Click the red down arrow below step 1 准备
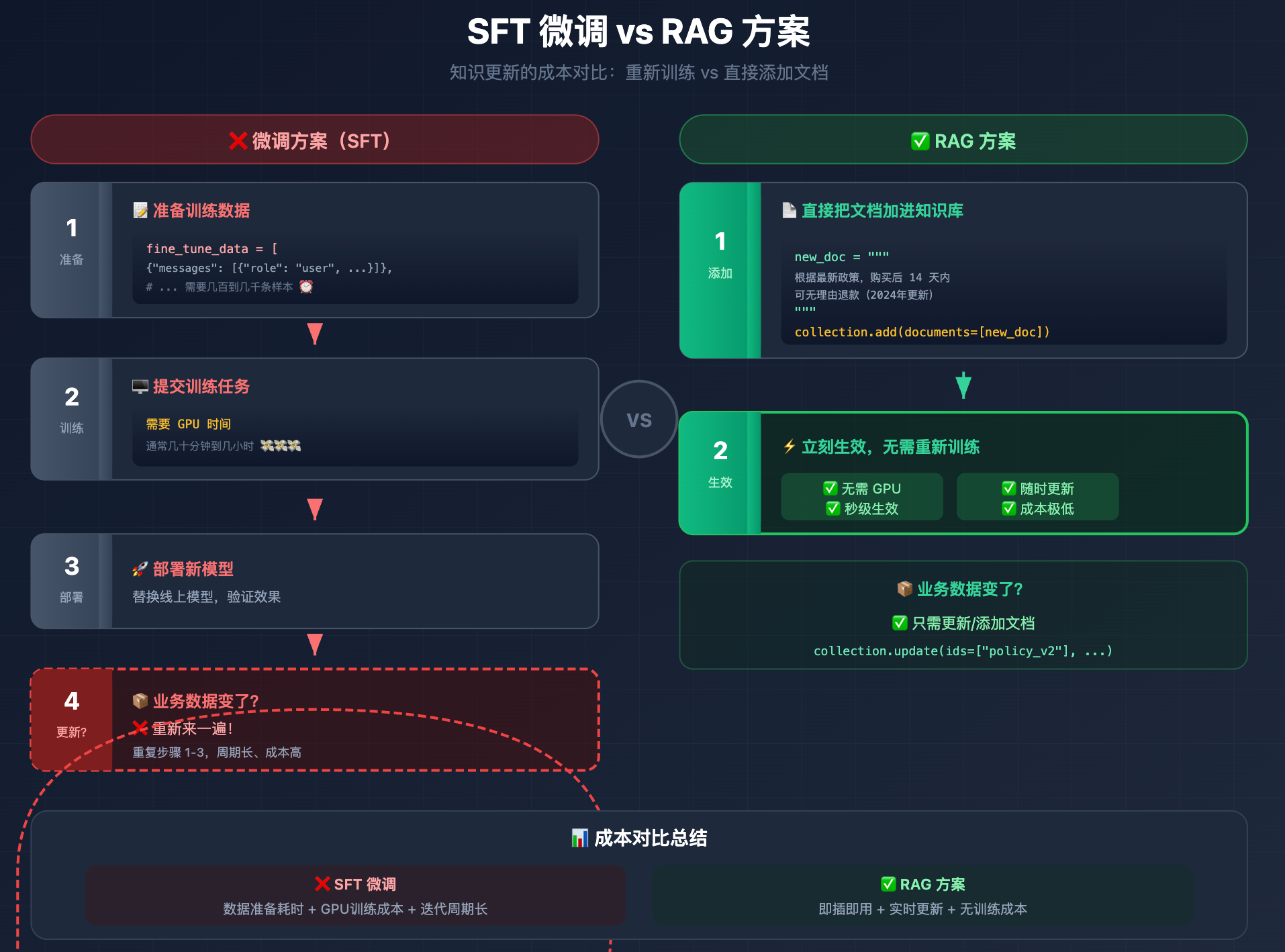1285x952 pixels. point(315,334)
